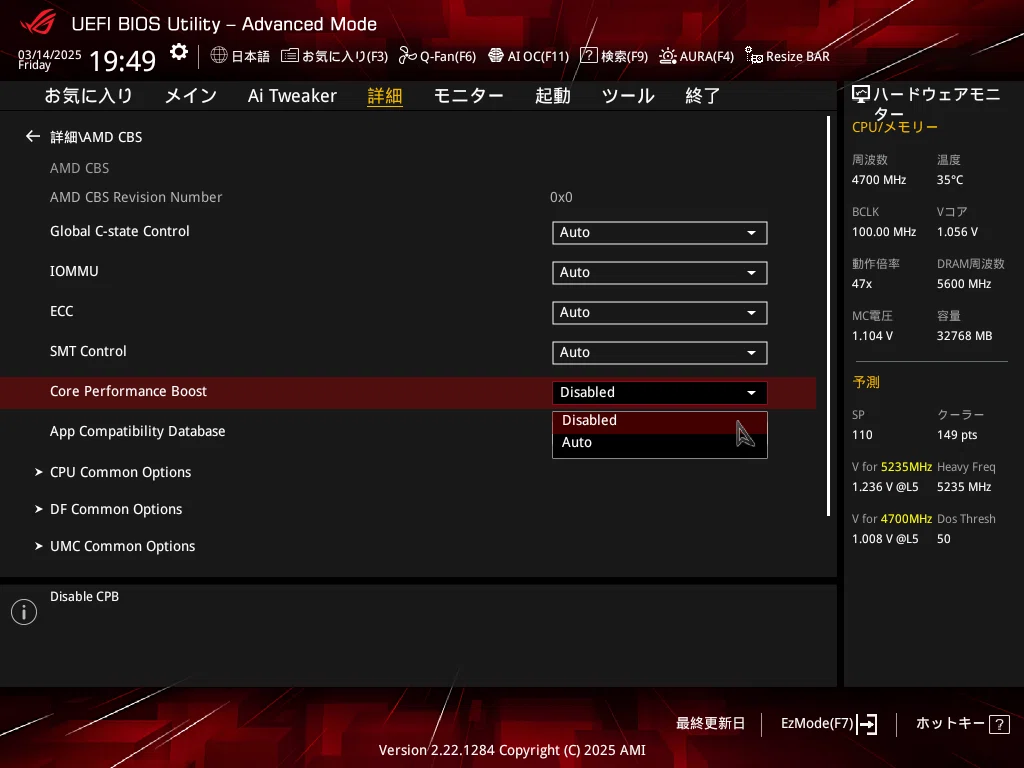Screen dimensions: 1024x768
Task: Select the Core Performance Boost row label
Action: point(128,391)
